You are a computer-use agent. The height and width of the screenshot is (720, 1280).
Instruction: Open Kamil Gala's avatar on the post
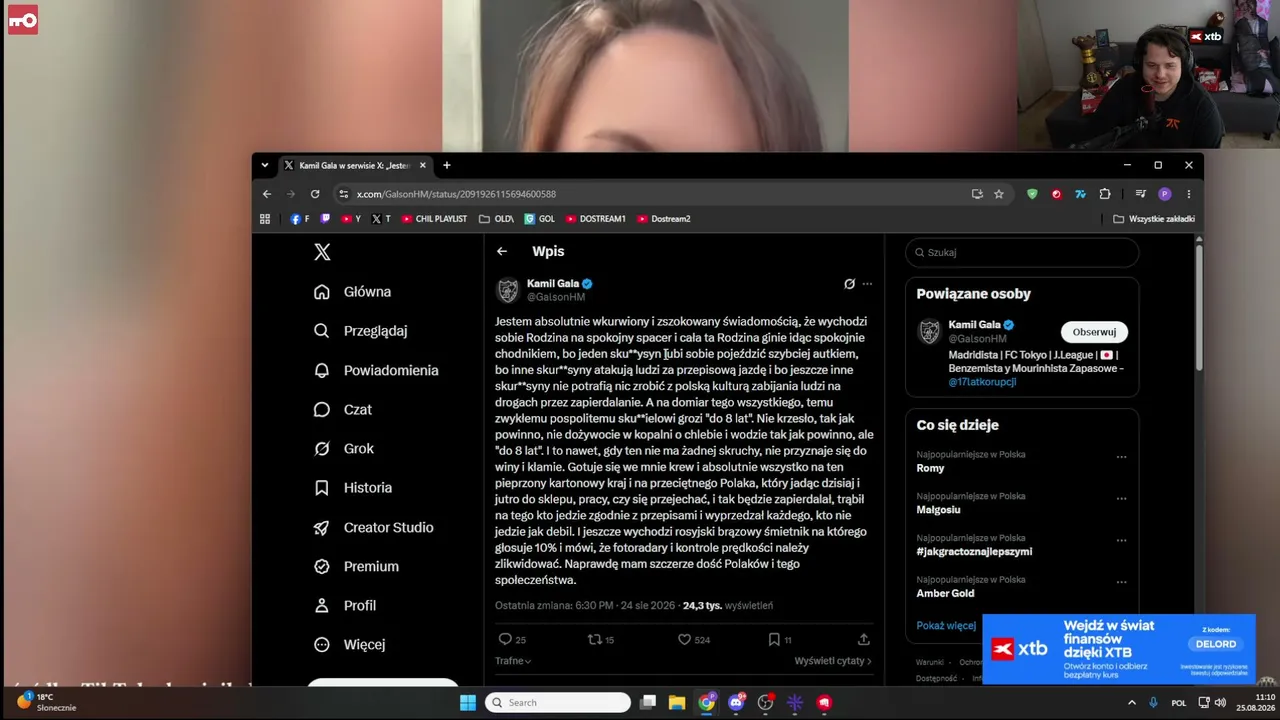508,290
